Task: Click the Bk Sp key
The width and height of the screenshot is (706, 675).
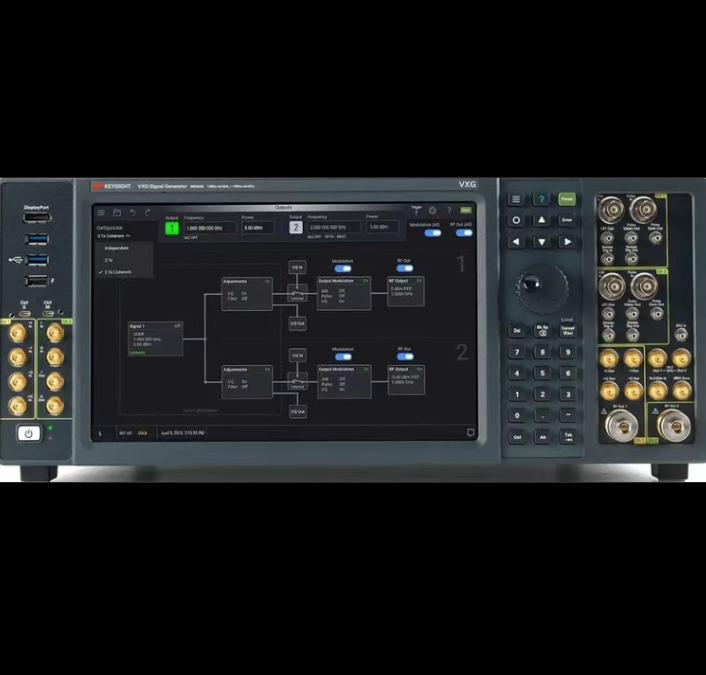Action: click(542, 331)
